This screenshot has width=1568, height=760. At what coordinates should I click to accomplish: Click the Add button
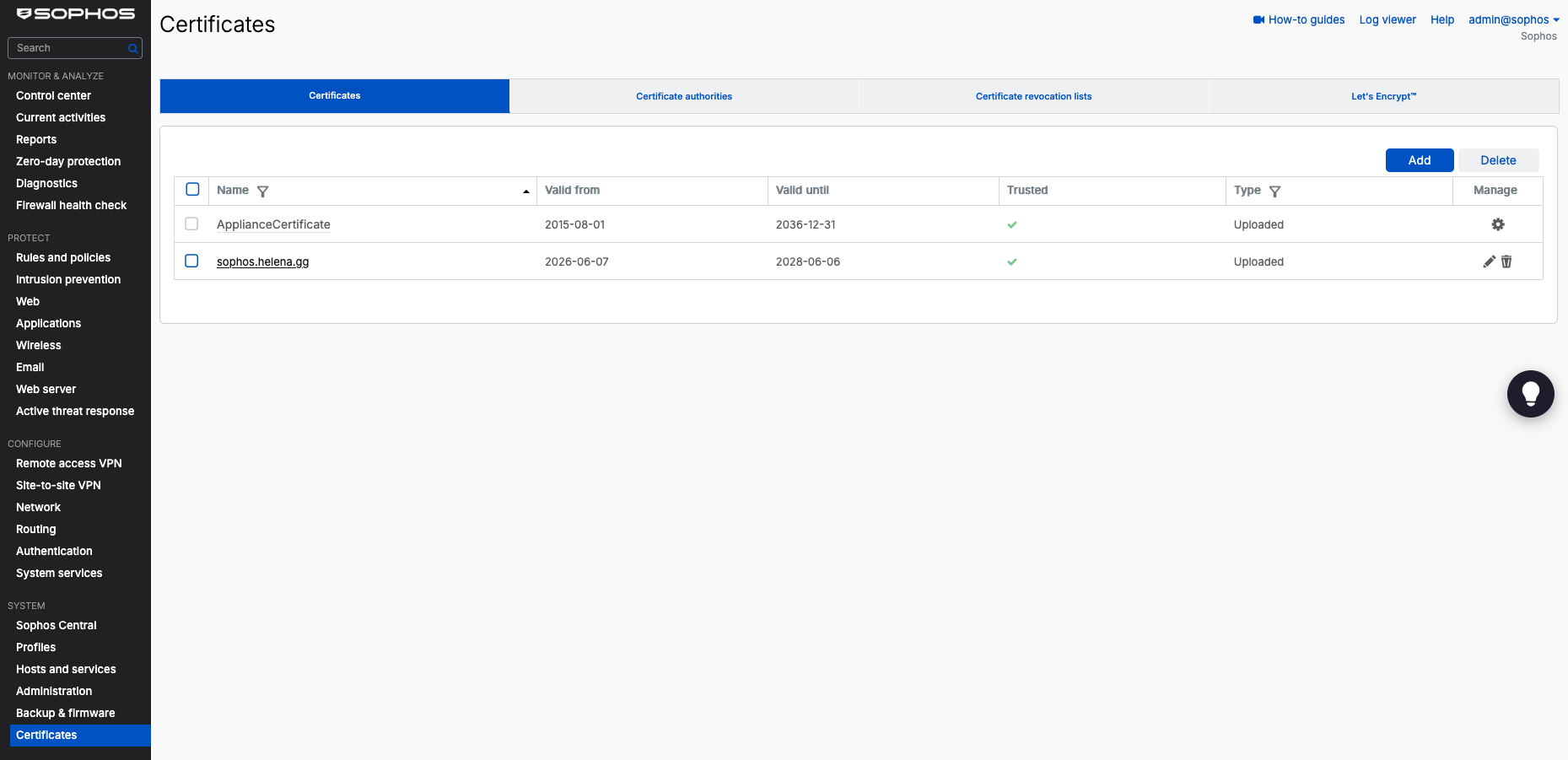coord(1420,160)
